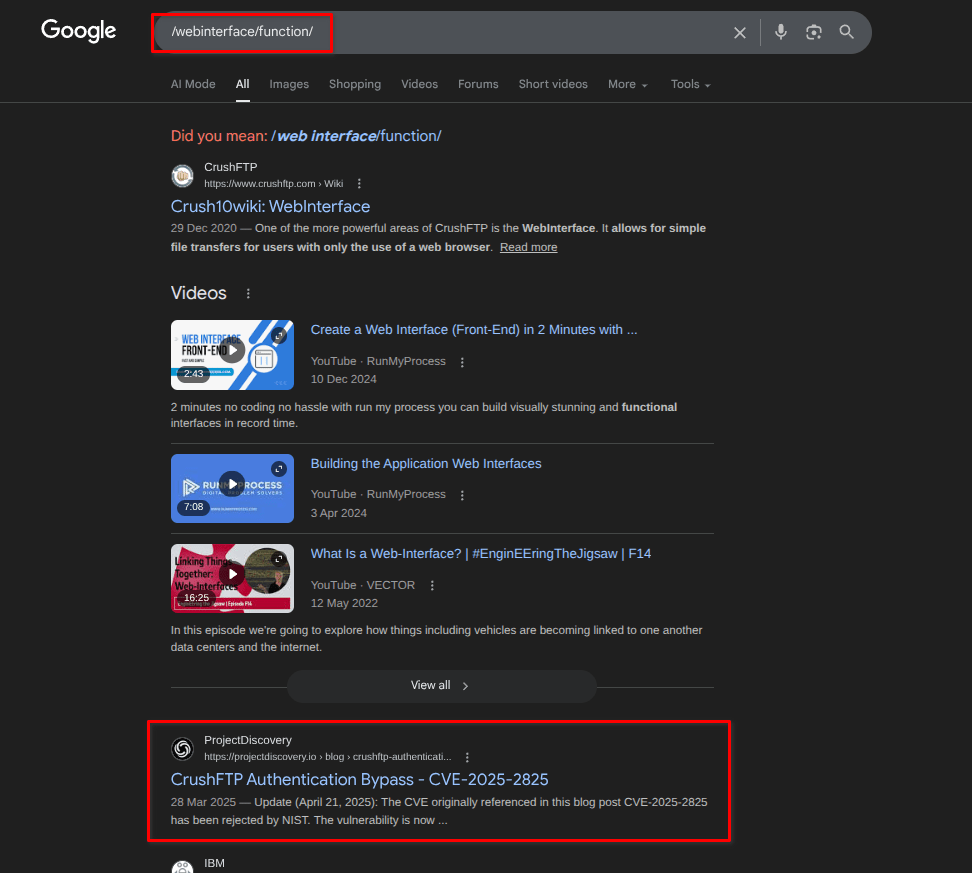Open CrushFTP Authentication Bypass CVE-2025-2825 result
Image resolution: width=972 pixels, height=873 pixels.
[360, 779]
